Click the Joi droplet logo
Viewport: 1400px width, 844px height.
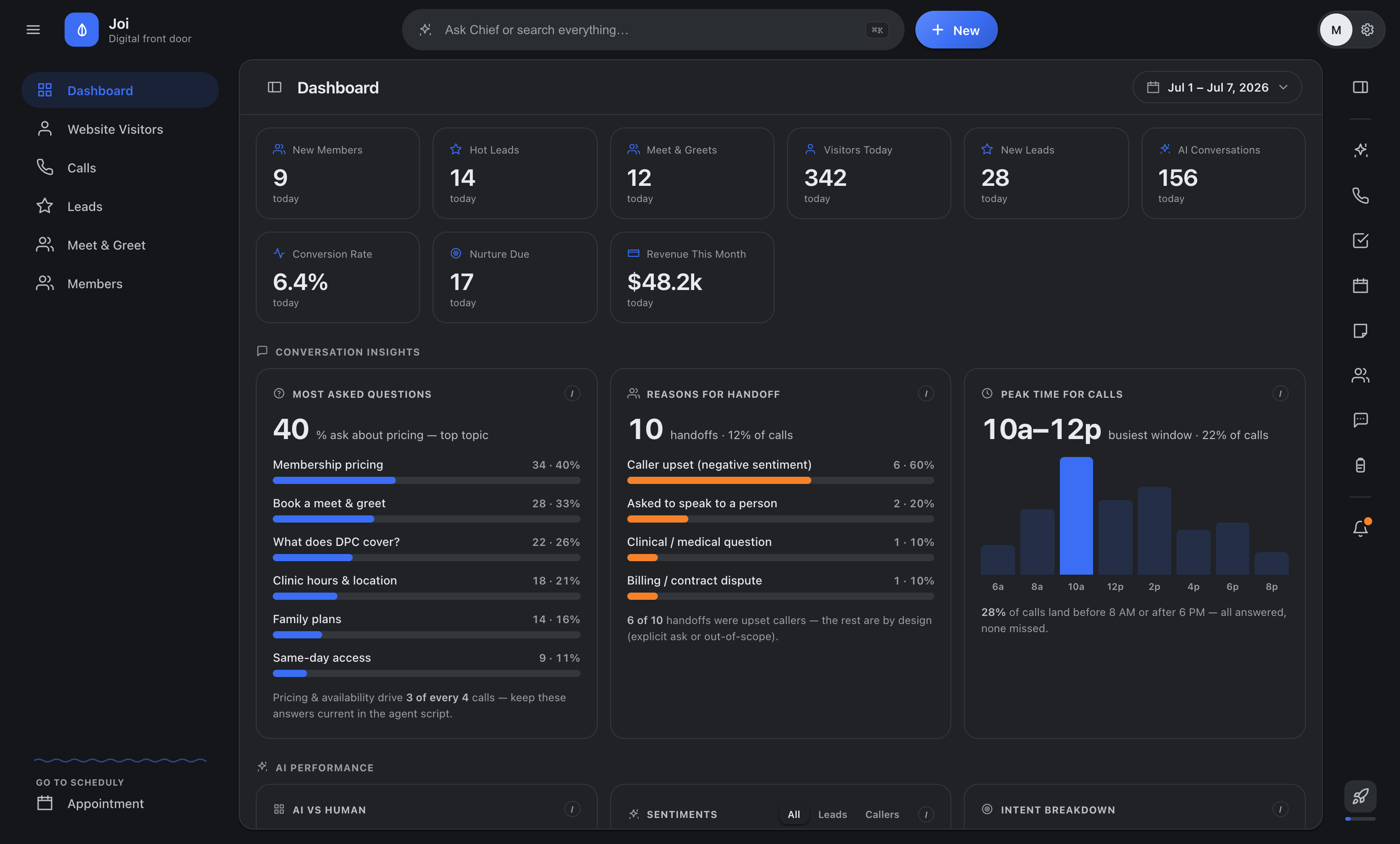81,30
